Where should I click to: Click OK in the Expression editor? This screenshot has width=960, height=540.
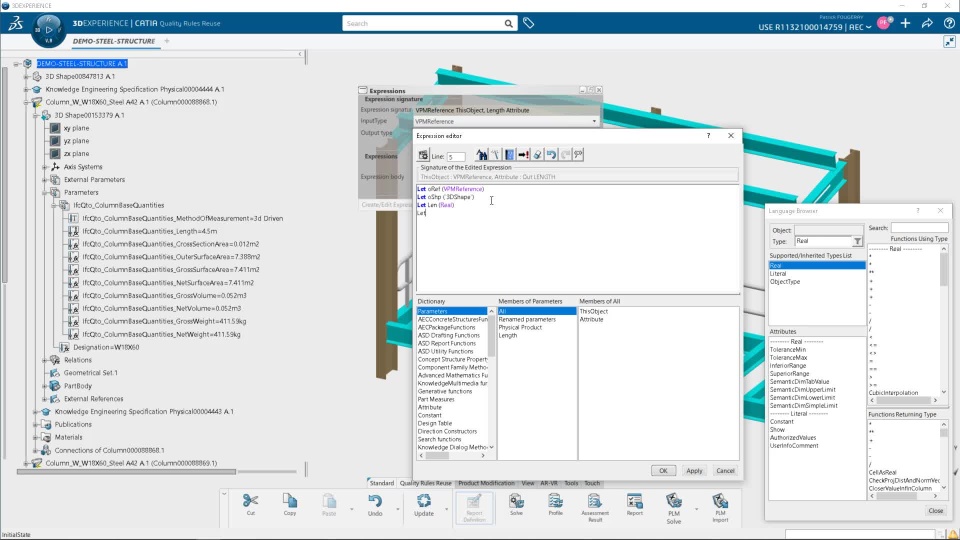click(x=663, y=470)
